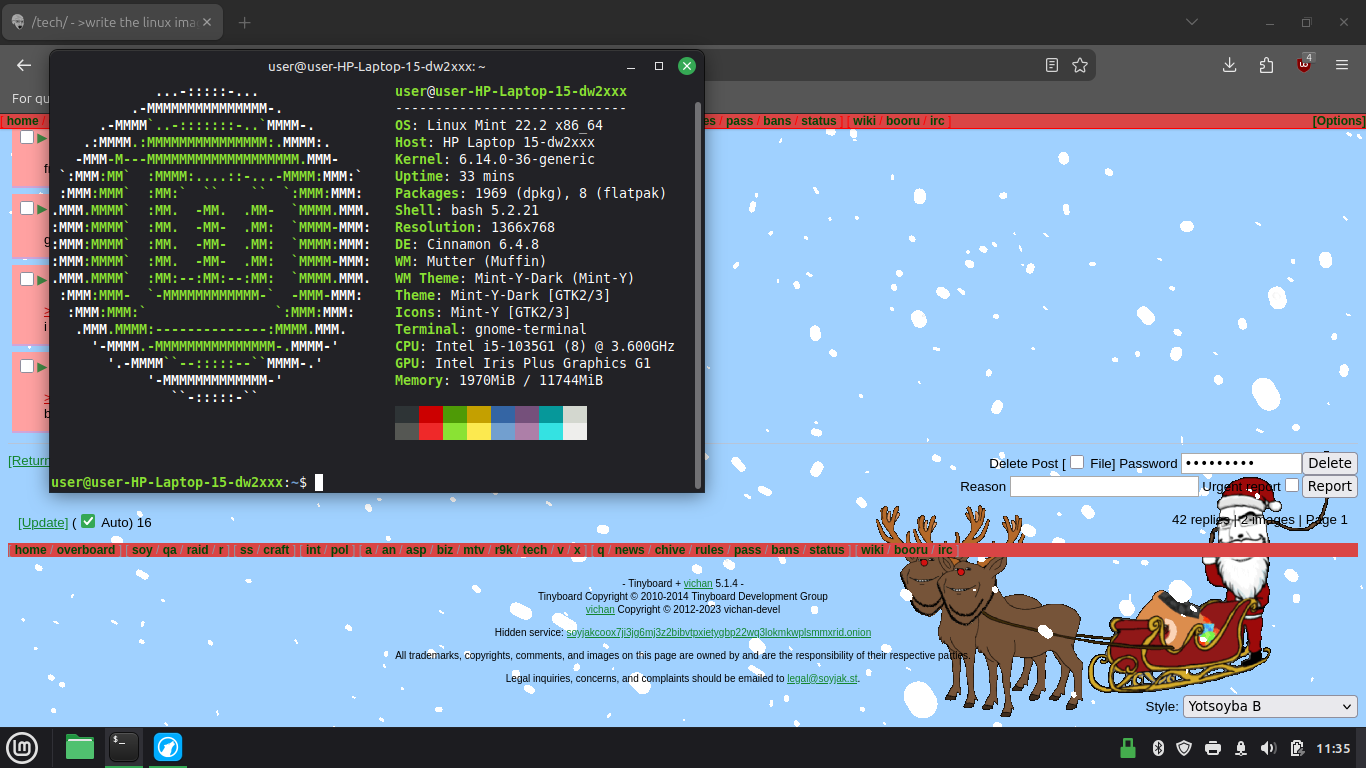Open the Style dropdown showing Yotsoyba B
The image size is (1366, 768).
(x=1269, y=706)
